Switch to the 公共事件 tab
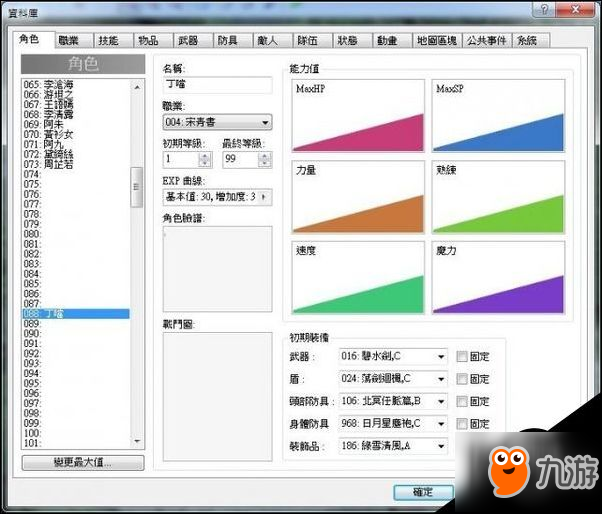Image resolution: width=602 pixels, height=514 pixels. pos(487,40)
